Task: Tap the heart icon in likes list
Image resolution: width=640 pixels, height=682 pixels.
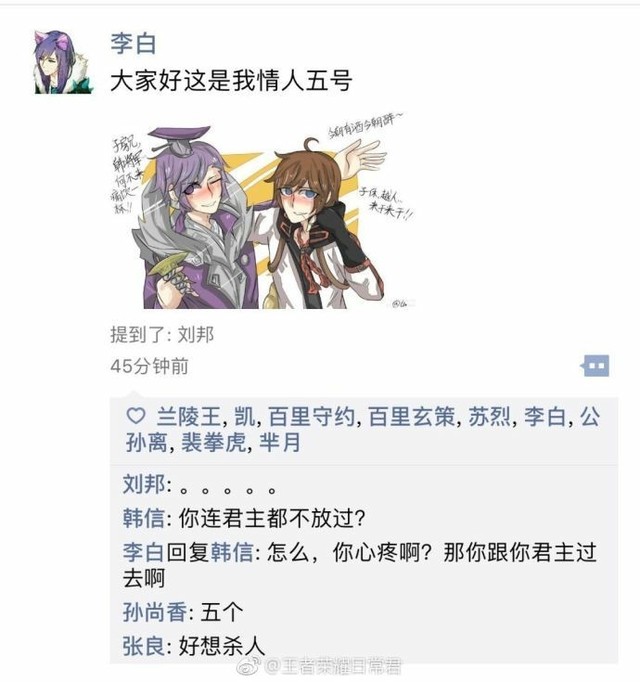Action: pyautogui.click(x=135, y=416)
